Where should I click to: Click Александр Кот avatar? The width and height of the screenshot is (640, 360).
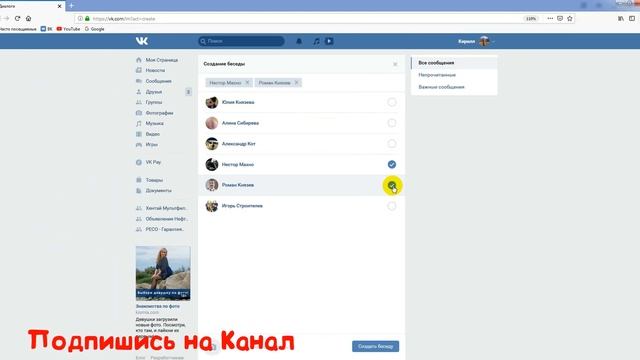pos(212,144)
